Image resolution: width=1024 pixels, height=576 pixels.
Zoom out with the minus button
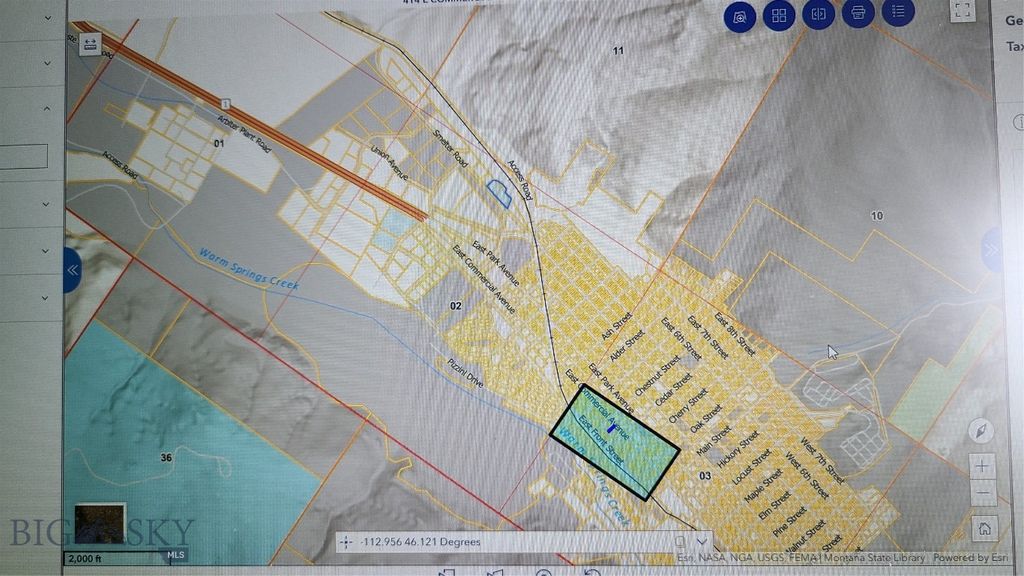tap(983, 494)
